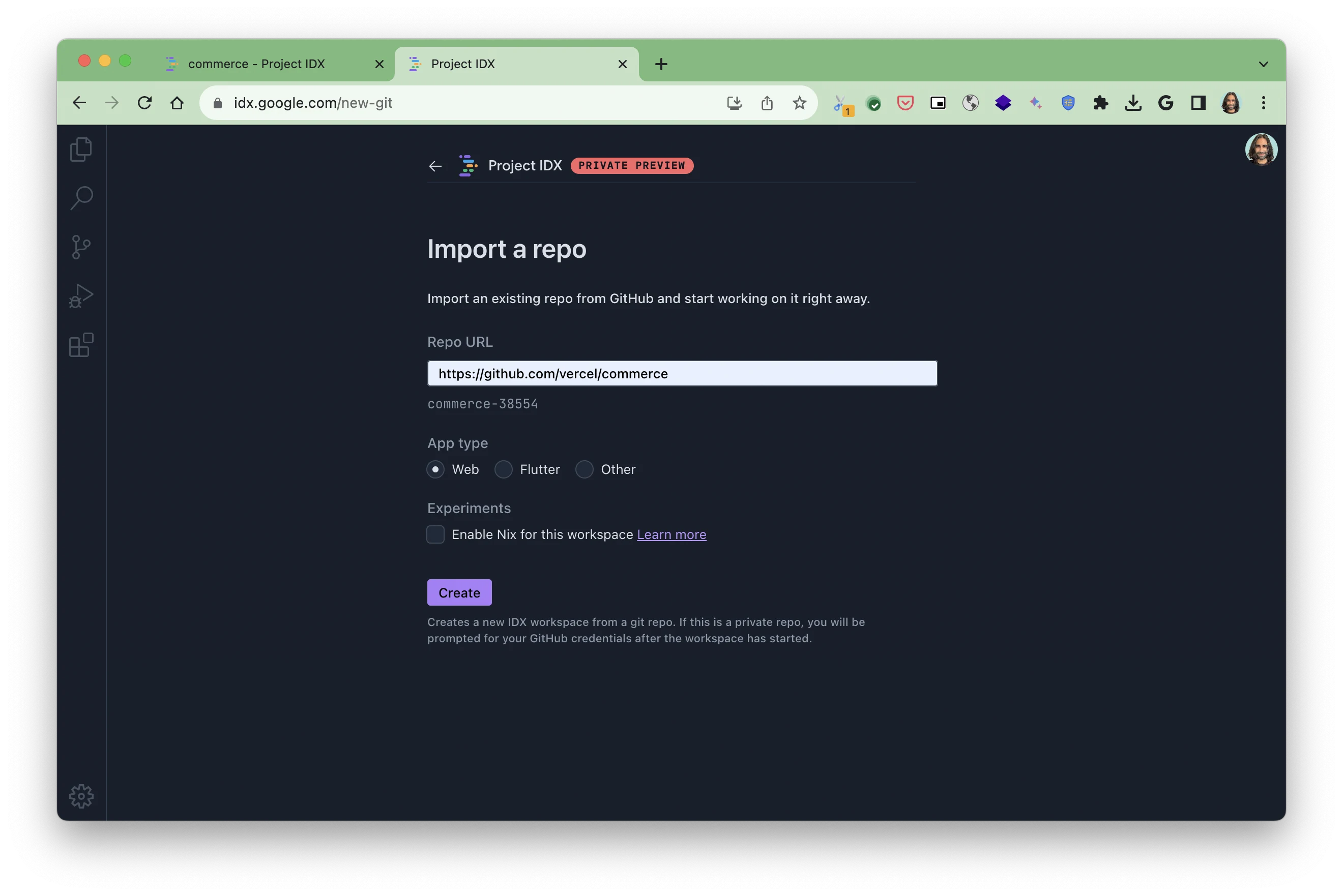Select the Flutter app type
The height and width of the screenshot is (896, 1343).
point(504,470)
